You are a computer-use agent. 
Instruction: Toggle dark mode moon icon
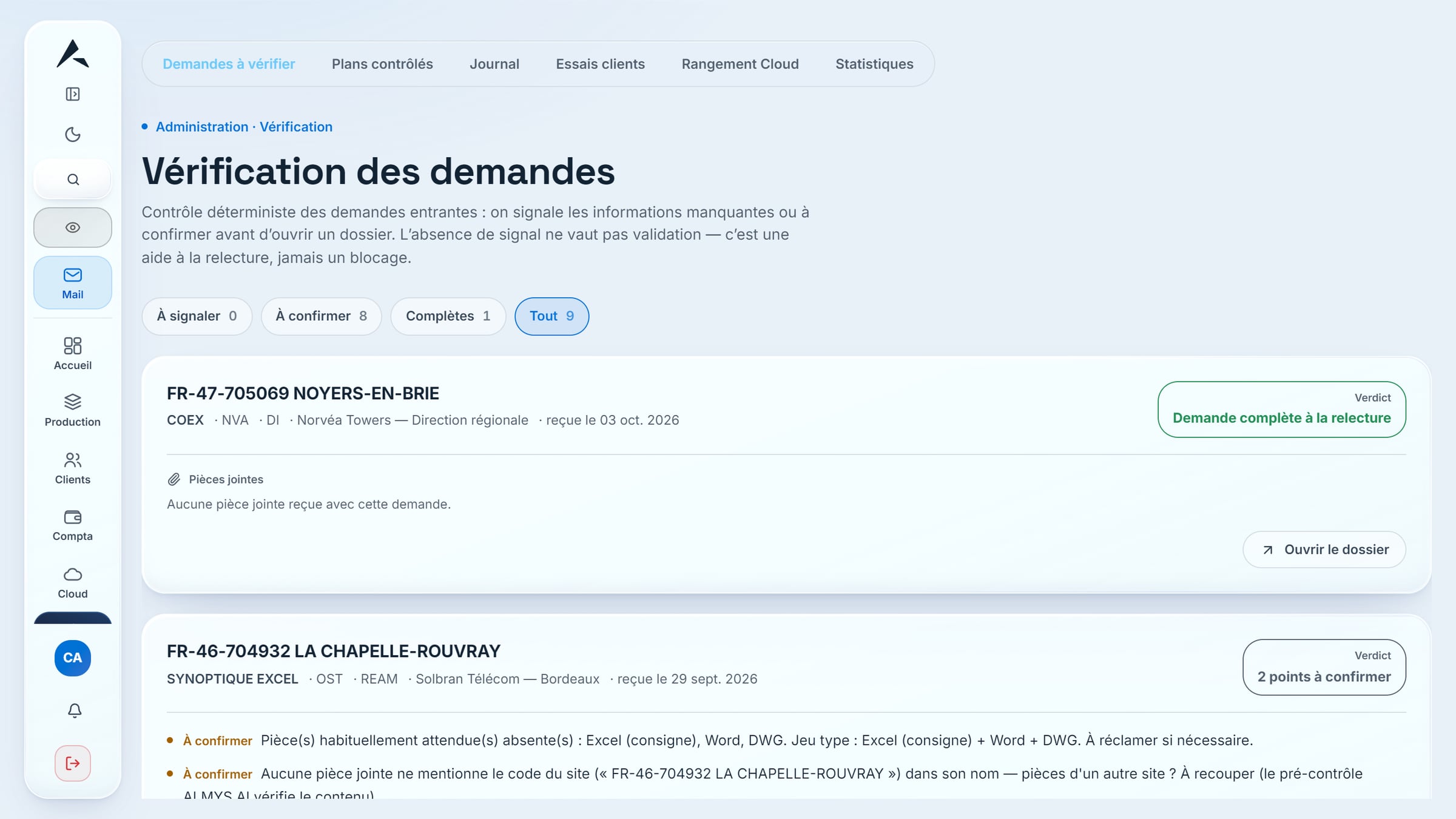(x=73, y=134)
